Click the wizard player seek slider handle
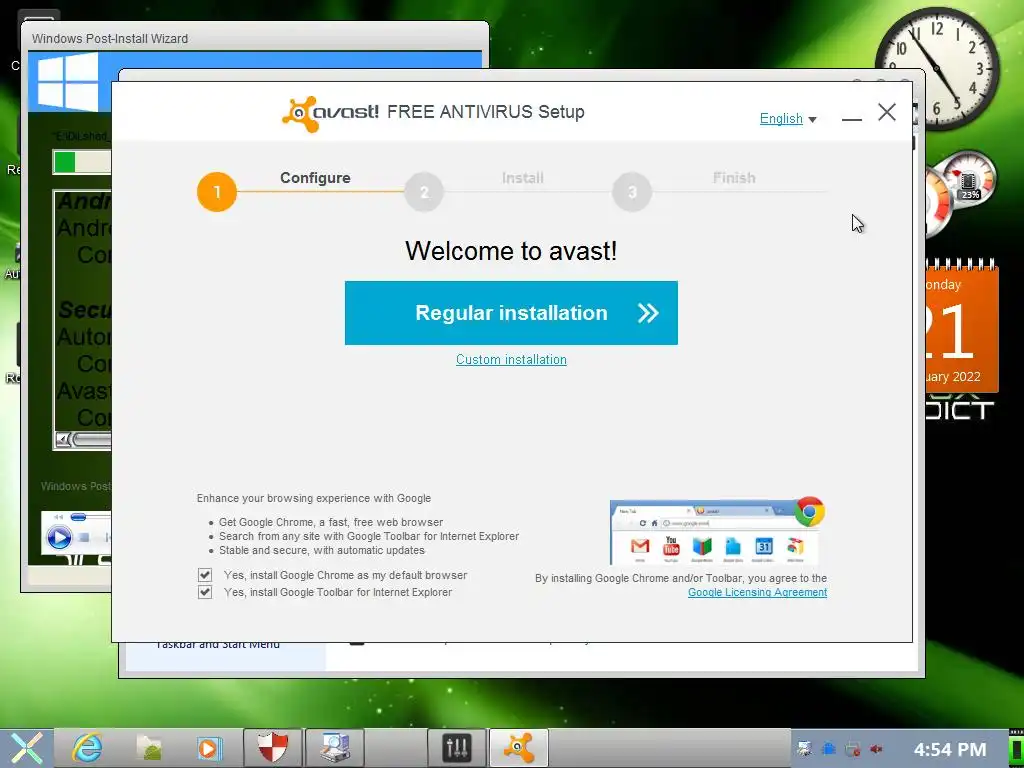This screenshot has width=1024, height=768. click(x=78, y=517)
